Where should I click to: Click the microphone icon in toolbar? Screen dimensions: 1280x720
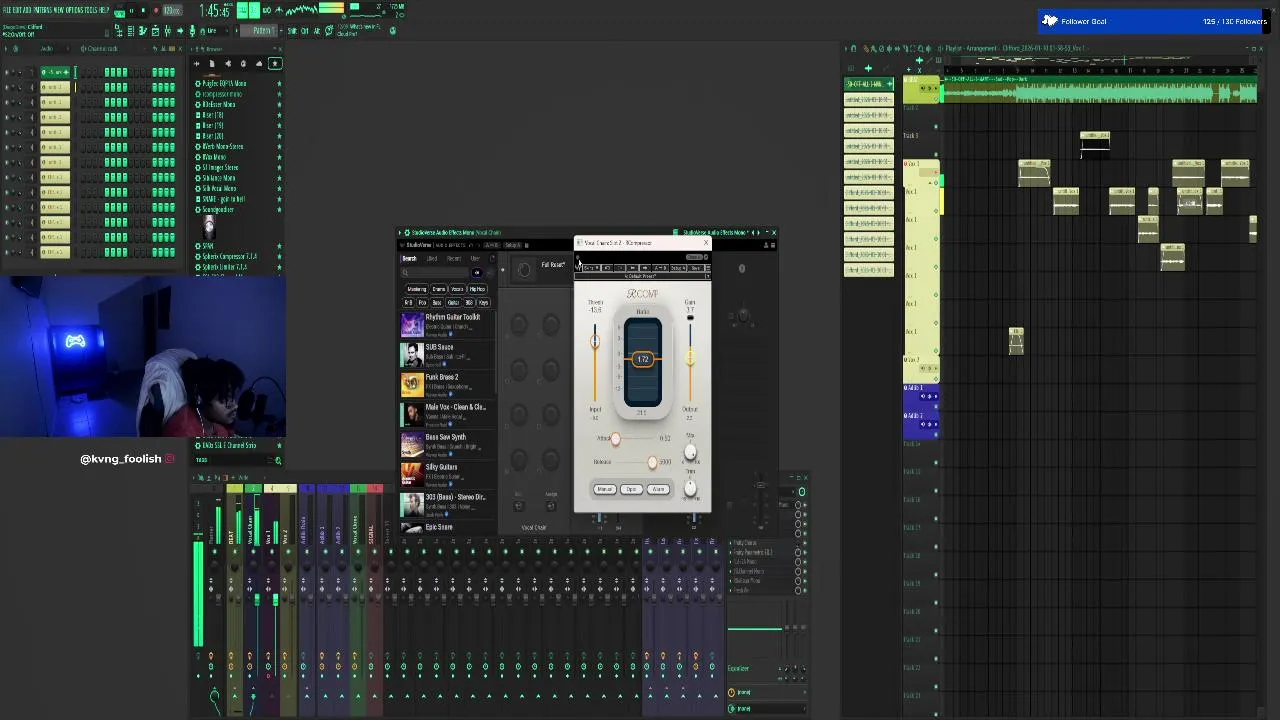pyautogui.click(x=193, y=31)
